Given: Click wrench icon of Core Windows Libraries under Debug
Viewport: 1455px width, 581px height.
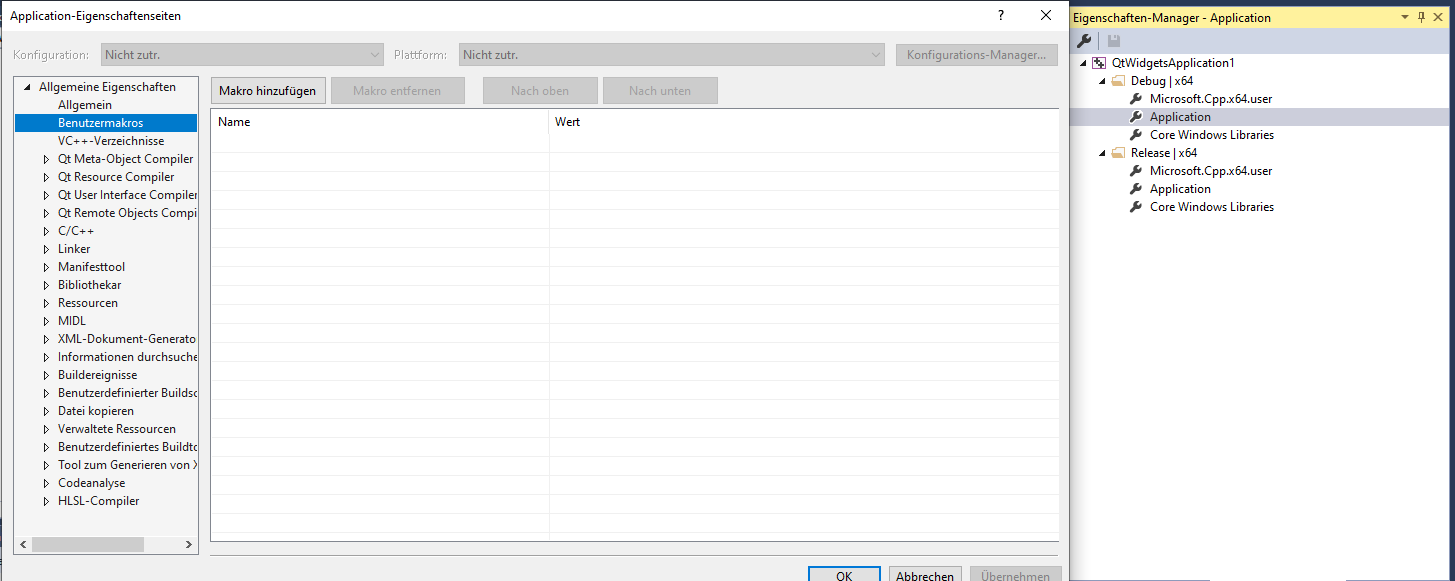Looking at the screenshot, I should click(1136, 135).
